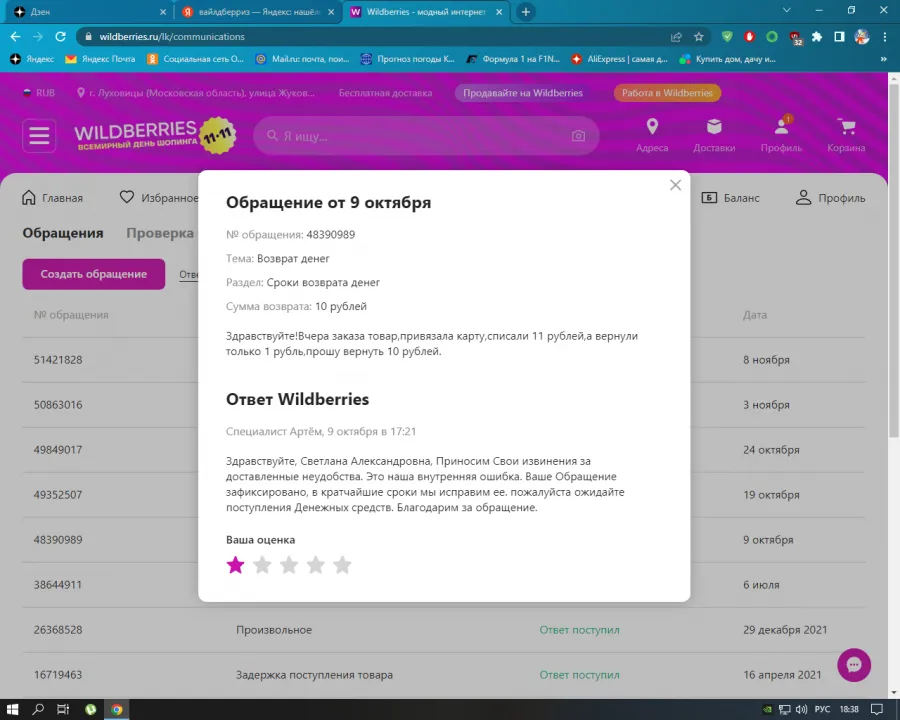Open Профиль in the header

click(781, 136)
